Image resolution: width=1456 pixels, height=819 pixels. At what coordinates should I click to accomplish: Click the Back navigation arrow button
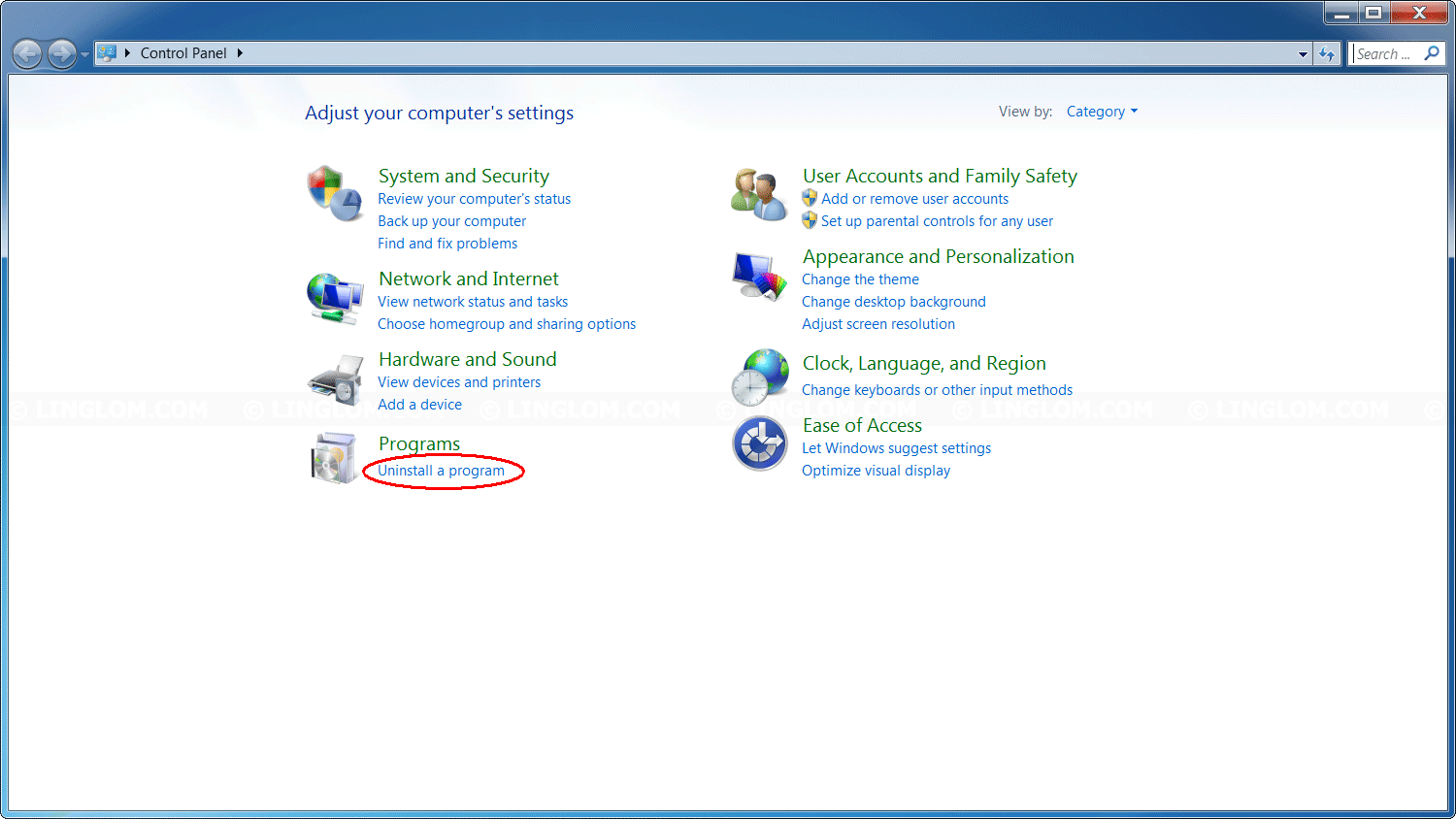(x=27, y=53)
